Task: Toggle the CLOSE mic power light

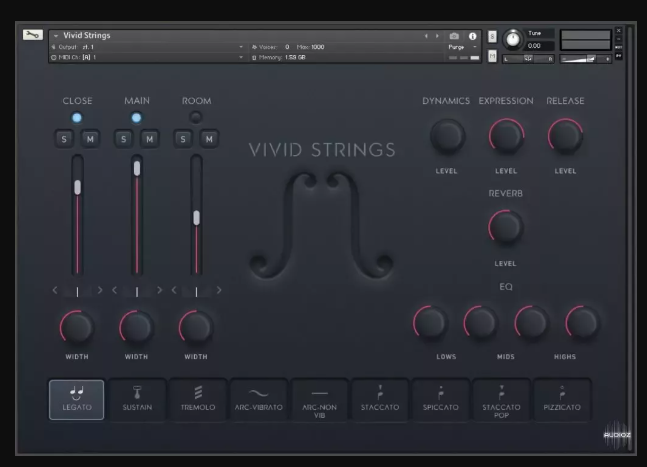Action: click(77, 118)
